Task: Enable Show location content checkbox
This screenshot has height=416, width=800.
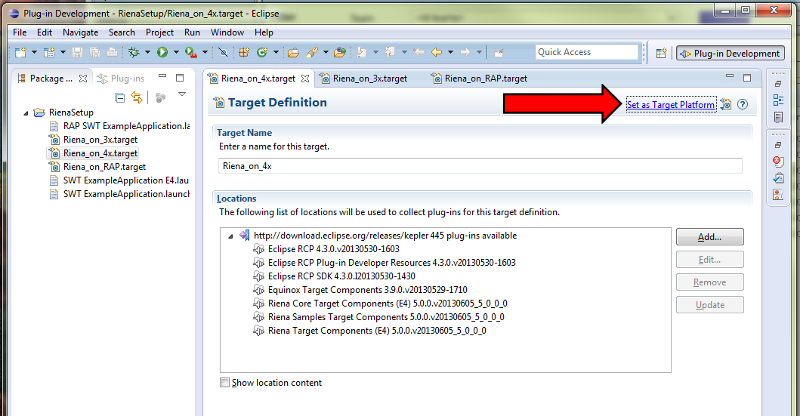Action: 224,382
